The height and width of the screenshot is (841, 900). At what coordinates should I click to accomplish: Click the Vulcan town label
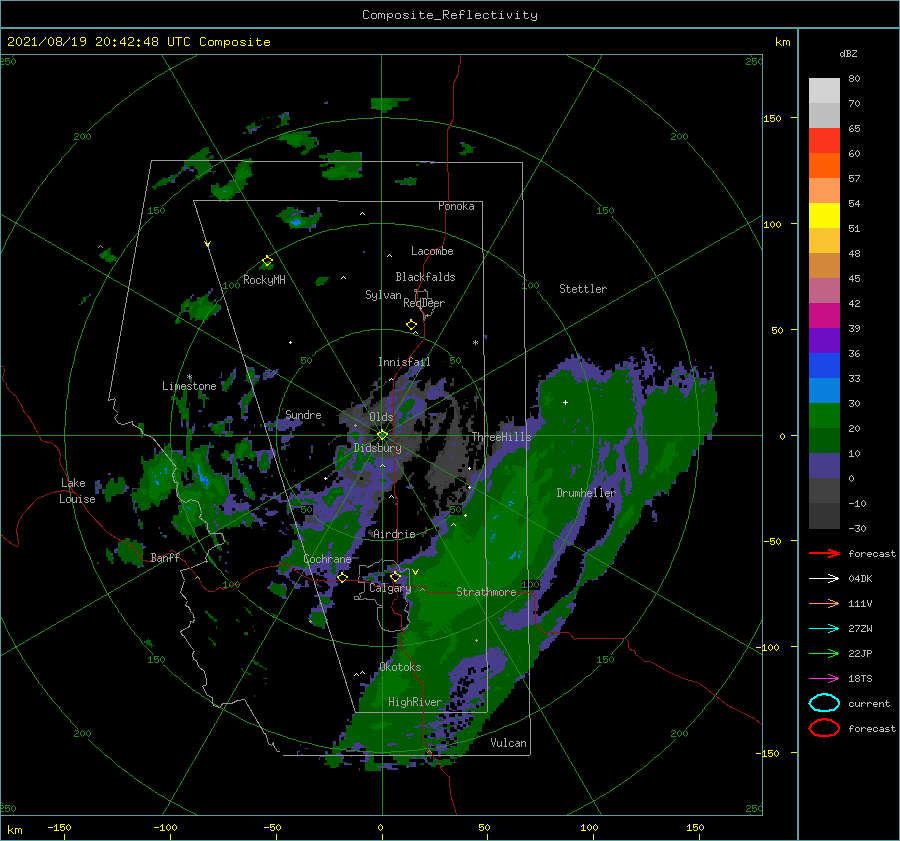point(508,743)
